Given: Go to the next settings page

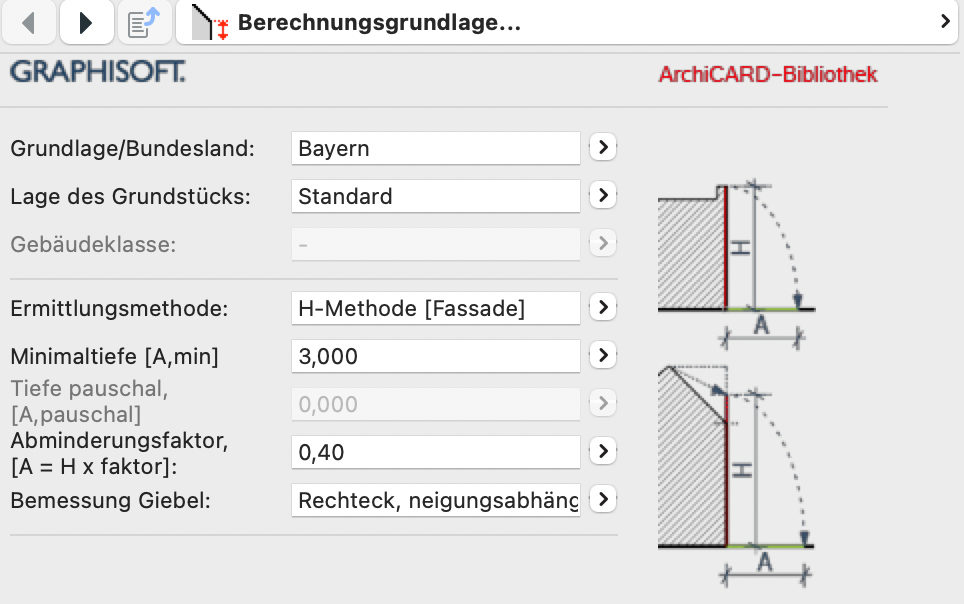Looking at the screenshot, I should coord(86,22).
